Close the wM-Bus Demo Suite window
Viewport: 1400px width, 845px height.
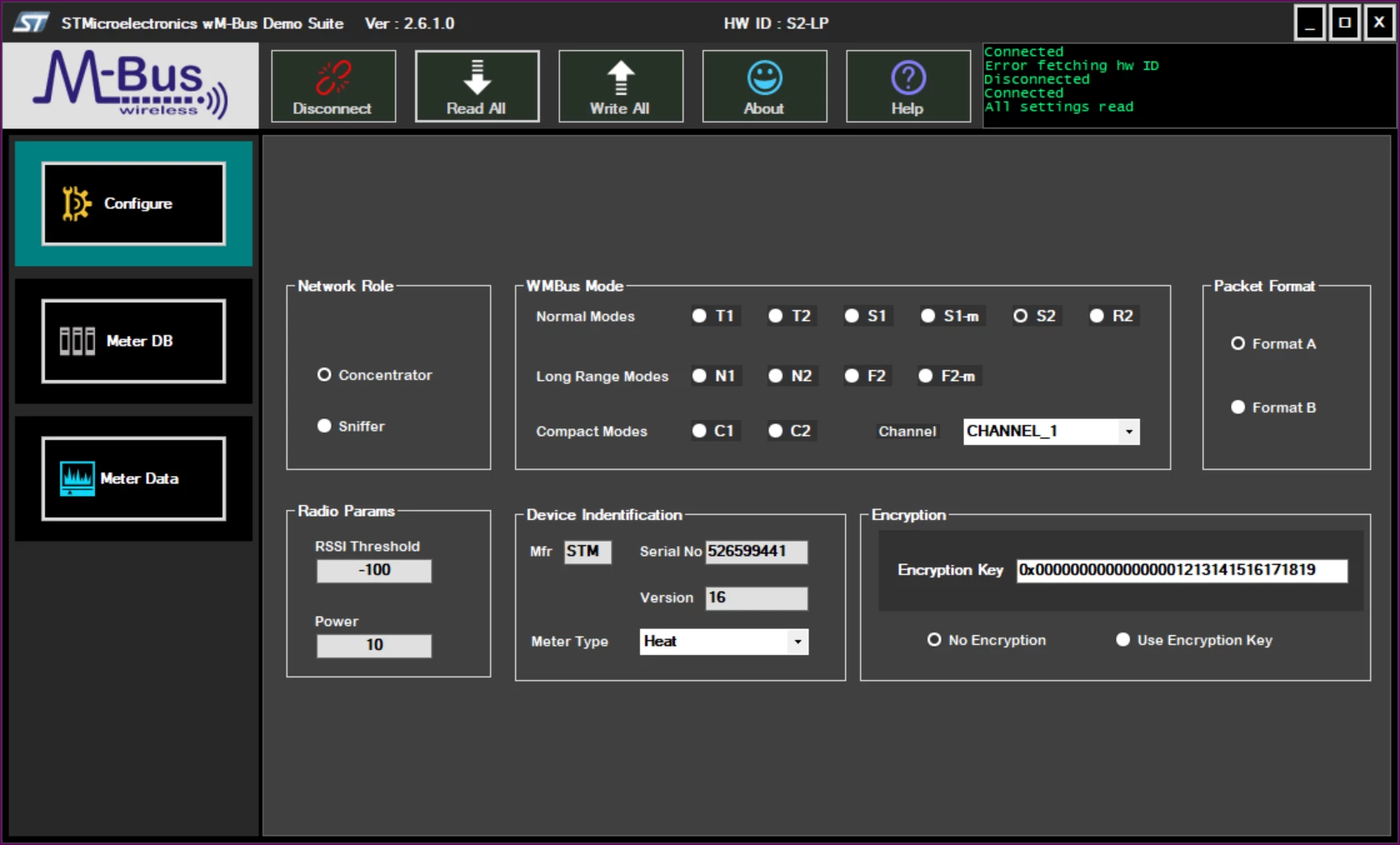[x=1379, y=22]
